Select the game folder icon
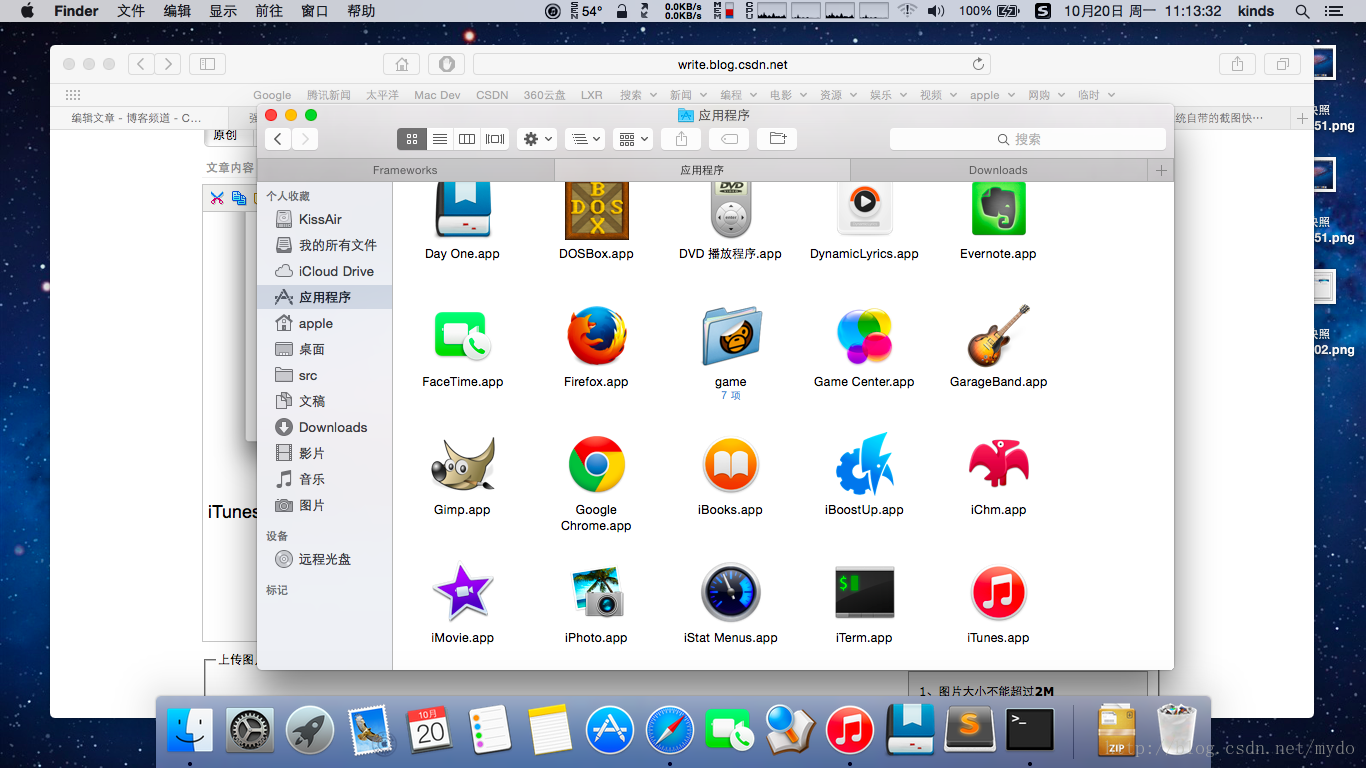The height and width of the screenshot is (768, 1366). point(731,336)
